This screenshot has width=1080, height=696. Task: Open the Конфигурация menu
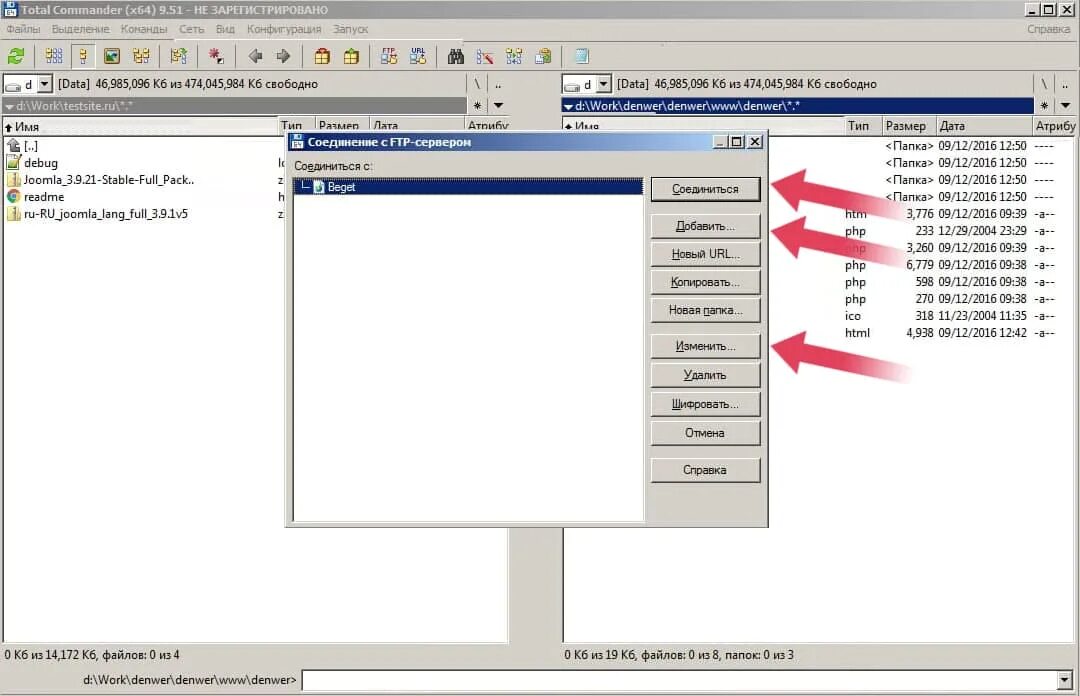pos(284,29)
